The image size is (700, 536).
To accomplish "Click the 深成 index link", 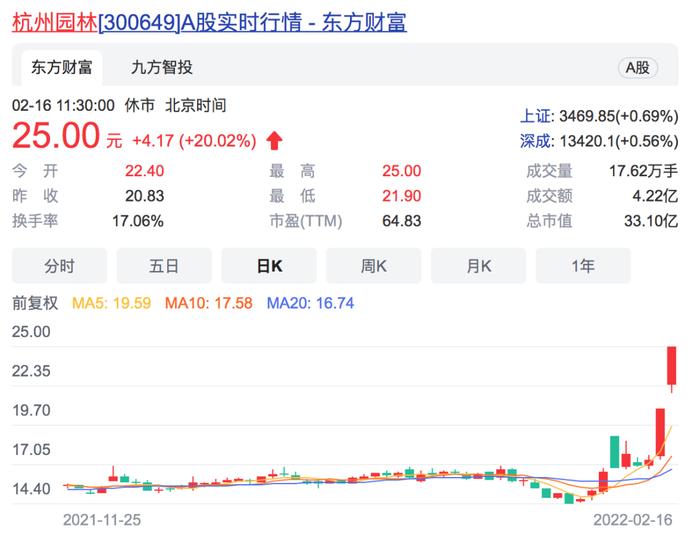I will point(535,141).
